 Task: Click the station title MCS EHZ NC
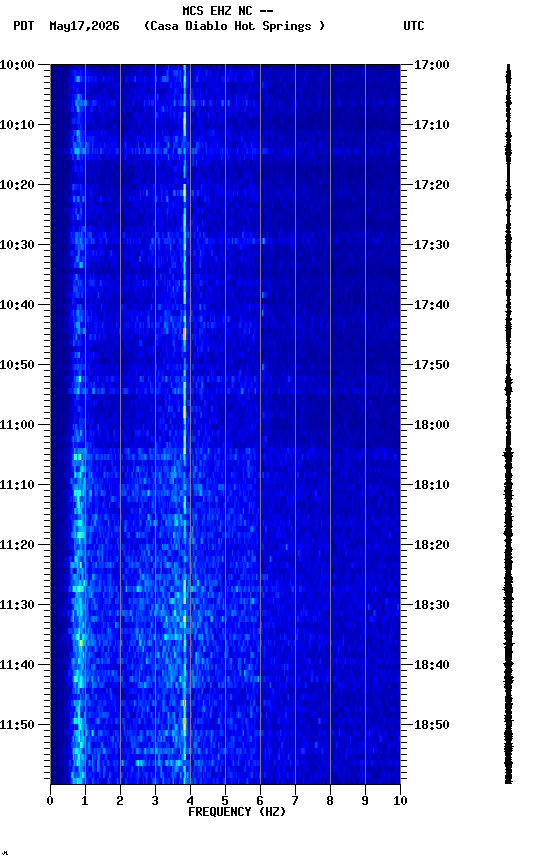coord(217,10)
